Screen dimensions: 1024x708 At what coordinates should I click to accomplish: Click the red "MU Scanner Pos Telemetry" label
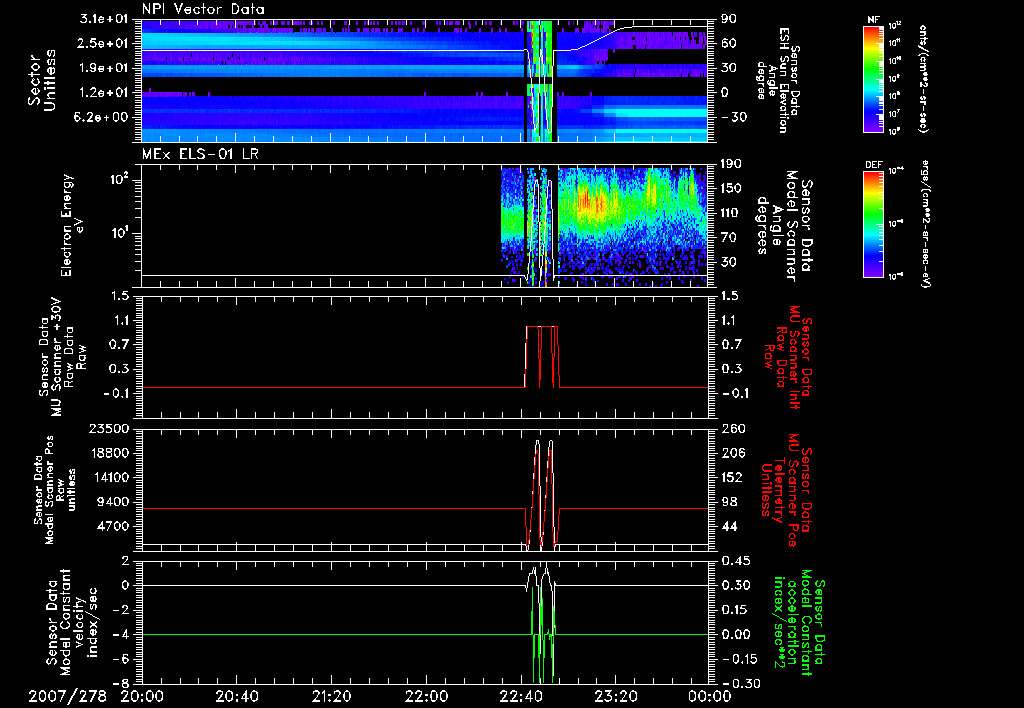pyautogui.click(x=787, y=490)
